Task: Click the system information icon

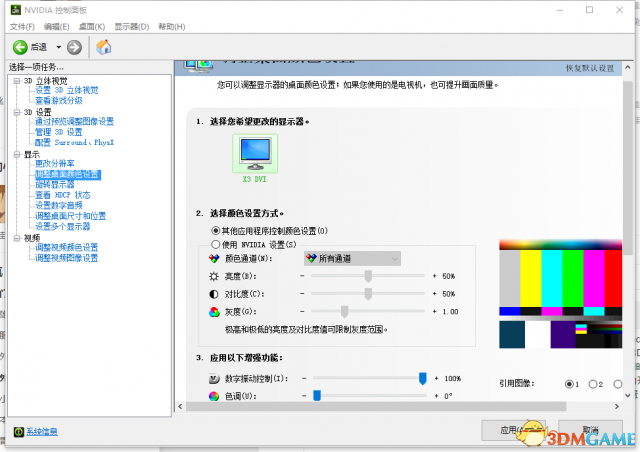Action: [19, 432]
